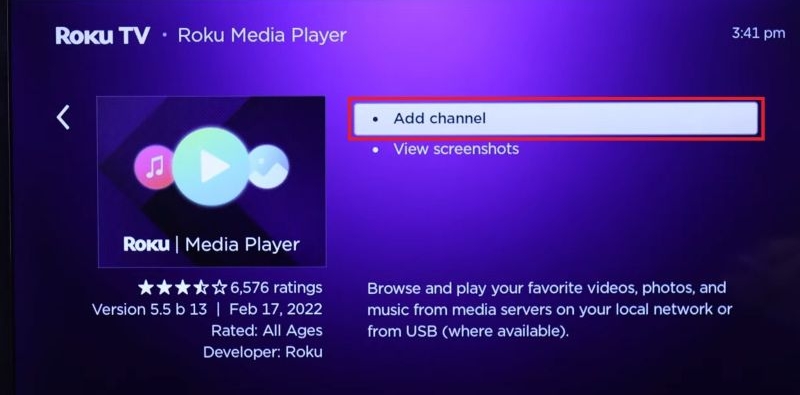Click 'Developer: Roku' text
The height and width of the screenshot is (395, 800).
(263, 352)
